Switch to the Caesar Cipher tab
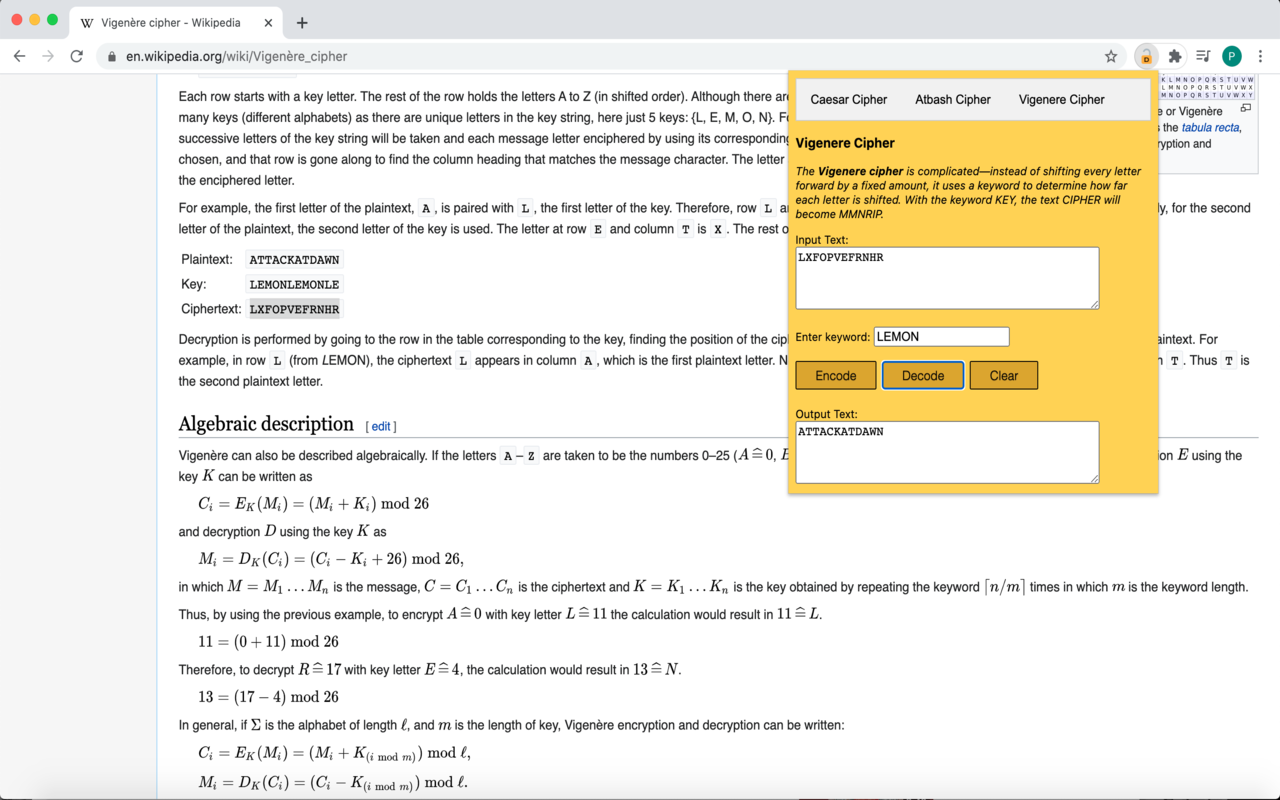 849,99
